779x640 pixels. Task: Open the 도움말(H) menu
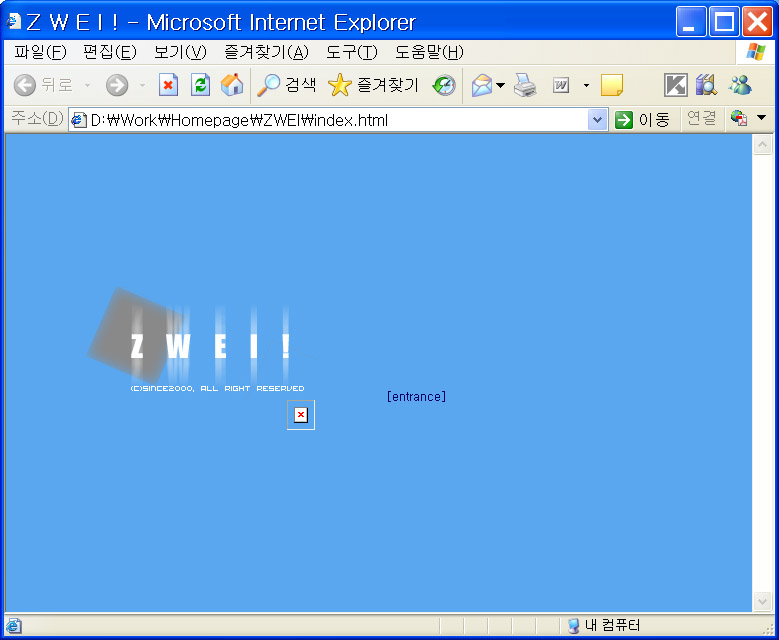(429, 52)
